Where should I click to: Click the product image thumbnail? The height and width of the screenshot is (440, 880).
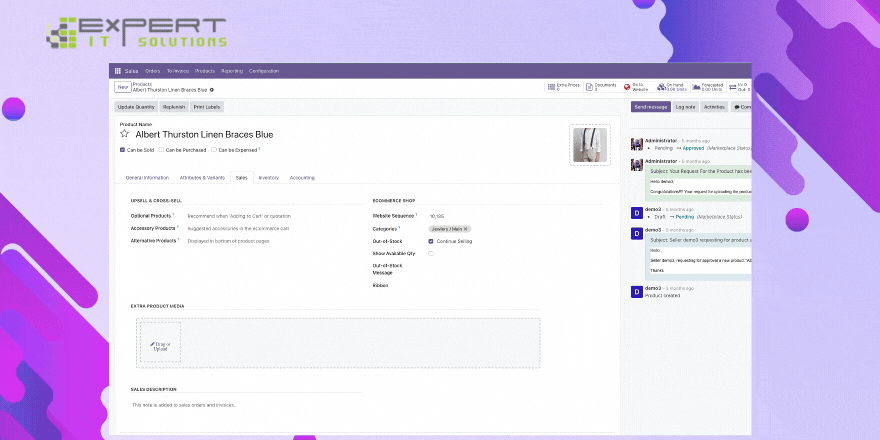coord(589,145)
